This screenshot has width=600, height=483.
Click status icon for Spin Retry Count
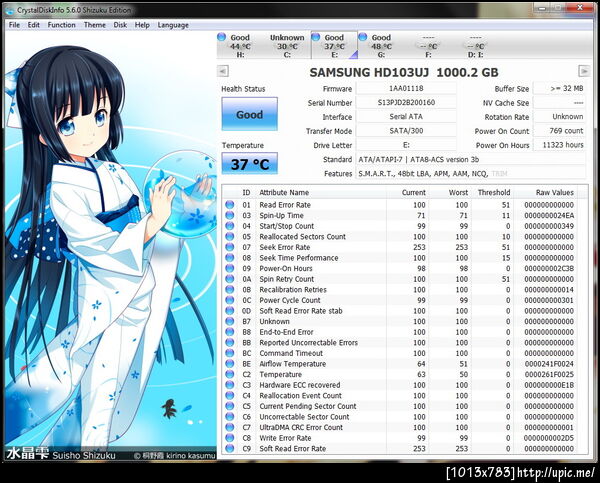click(x=230, y=279)
